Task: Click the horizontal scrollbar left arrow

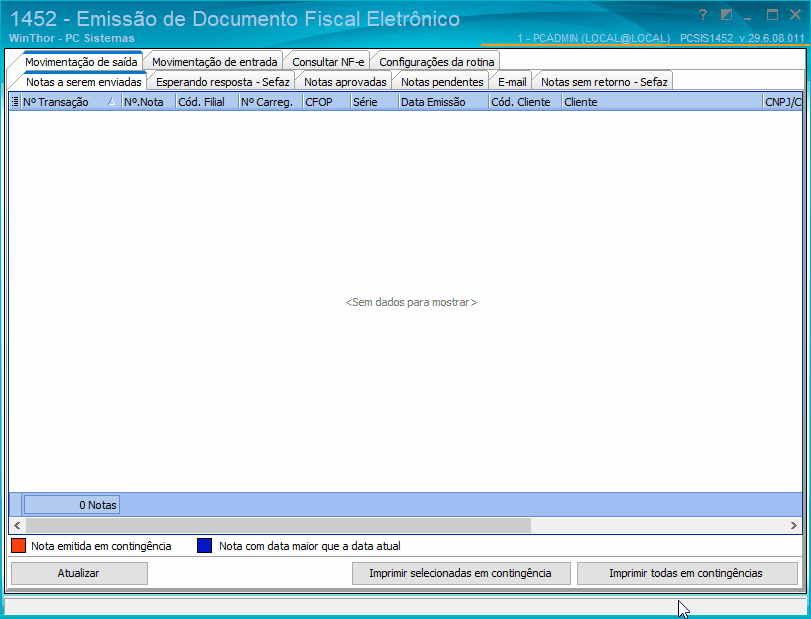Action: 17,525
